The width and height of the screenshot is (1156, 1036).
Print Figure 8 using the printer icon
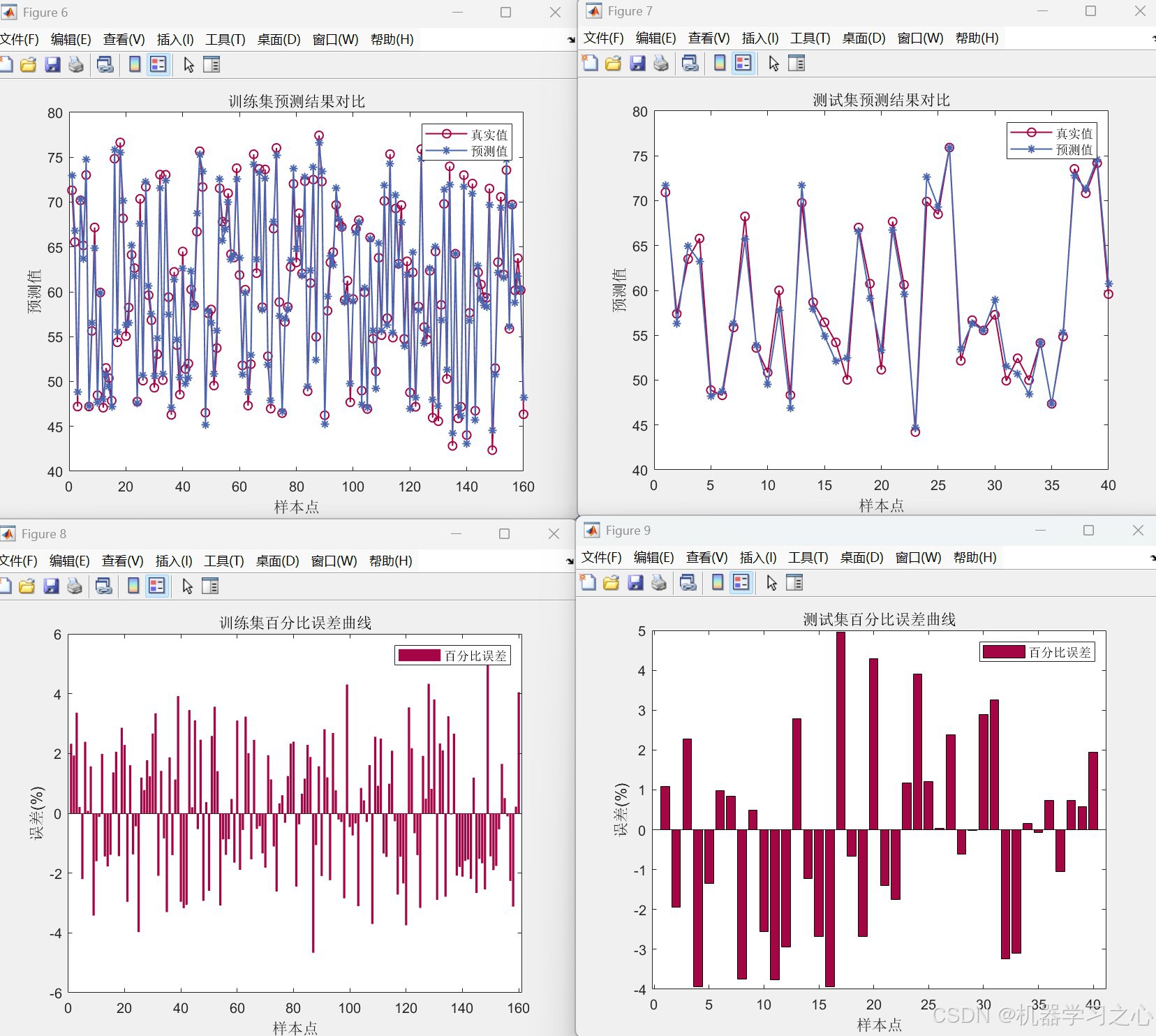(74, 586)
